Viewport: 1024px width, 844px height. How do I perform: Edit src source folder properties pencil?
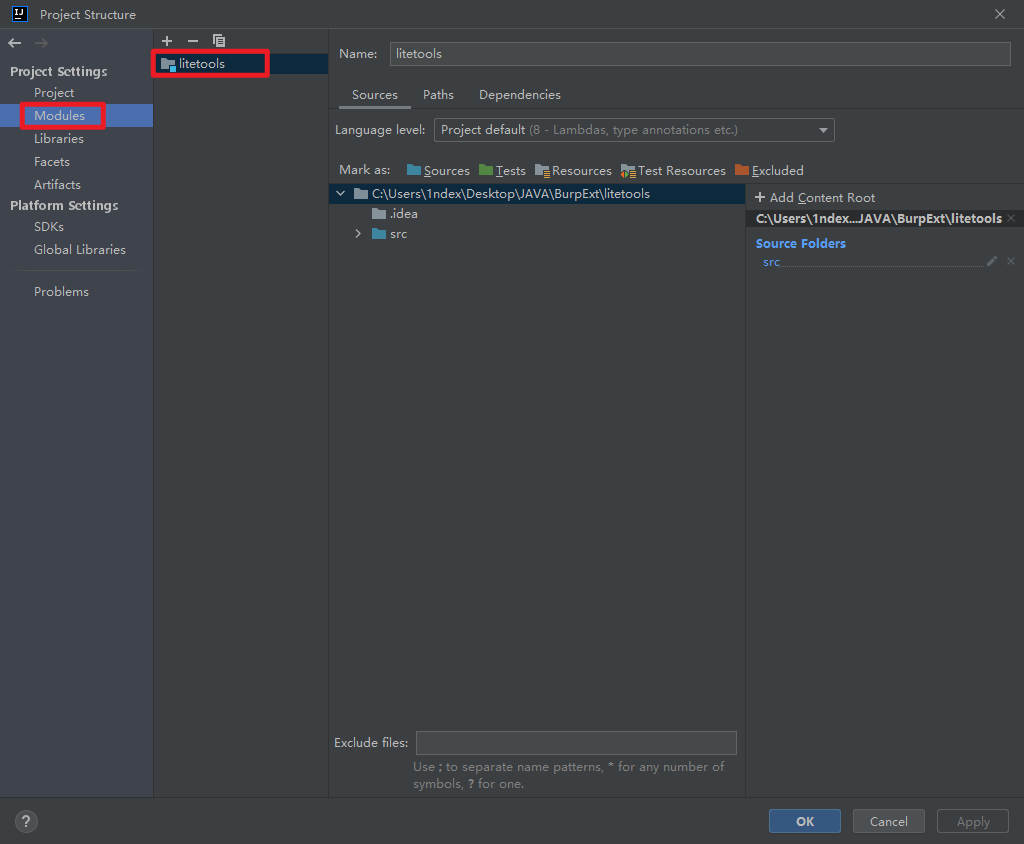point(992,261)
